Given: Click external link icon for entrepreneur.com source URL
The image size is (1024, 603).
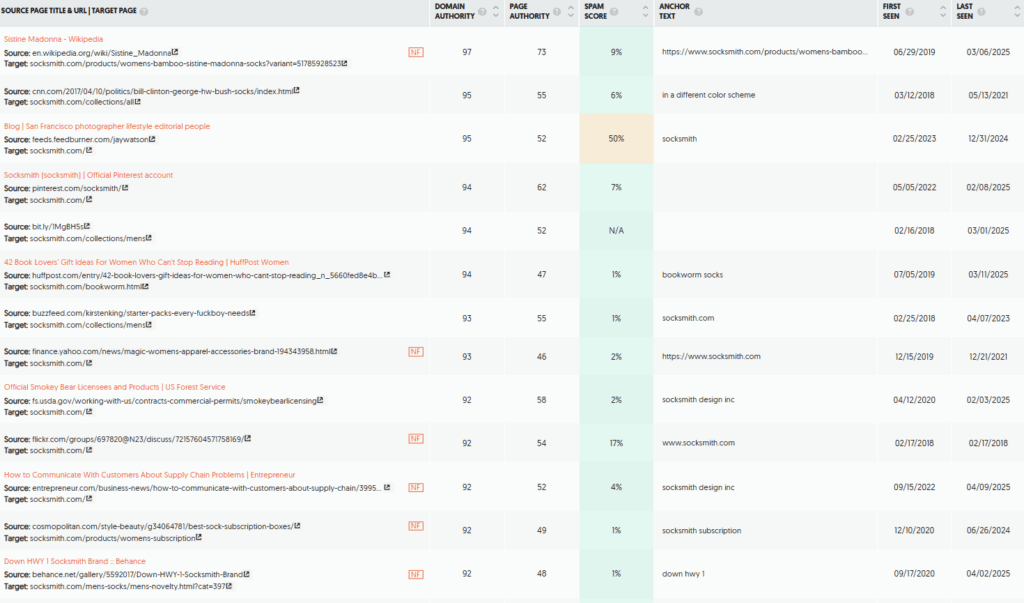Looking at the screenshot, I should 387,487.
